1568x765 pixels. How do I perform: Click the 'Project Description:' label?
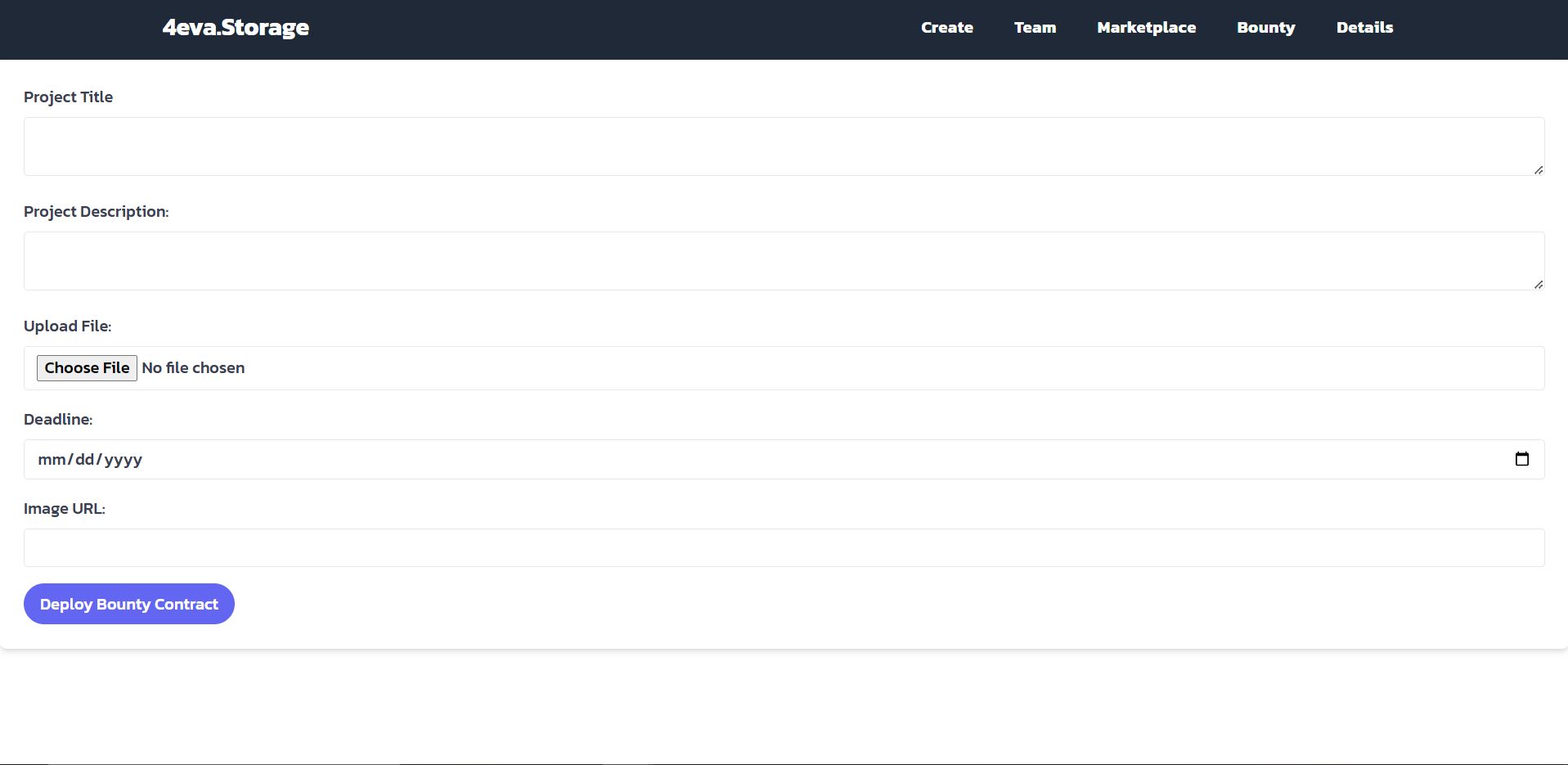click(97, 211)
